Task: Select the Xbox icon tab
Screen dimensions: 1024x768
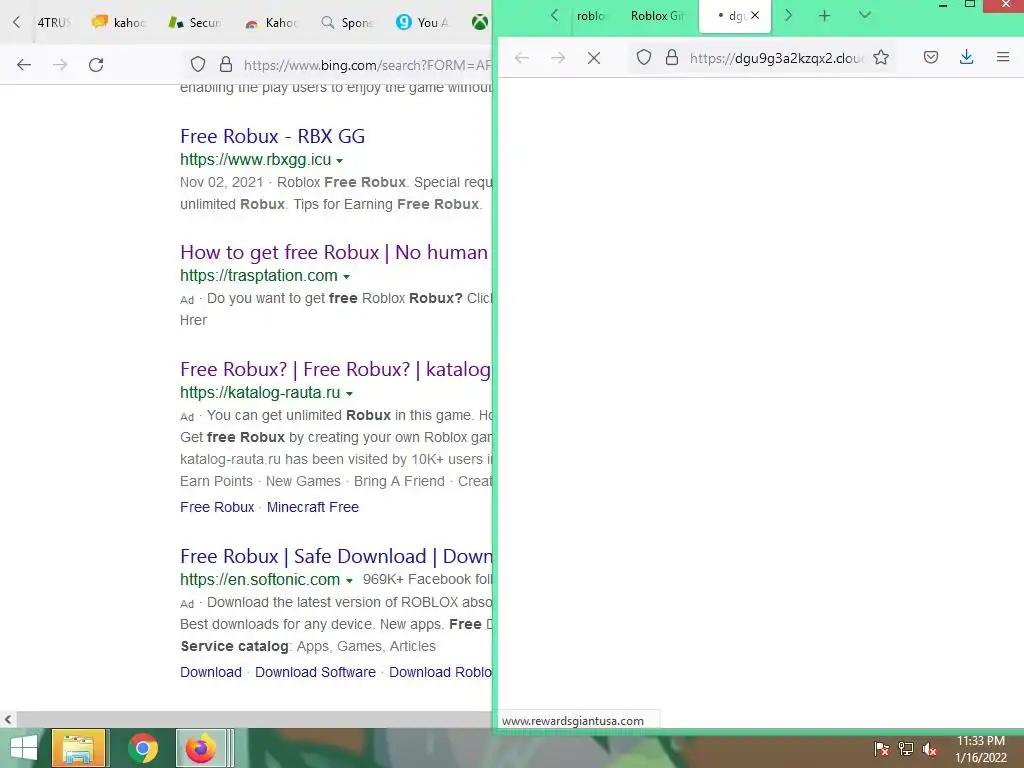Action: coord(480,22)
